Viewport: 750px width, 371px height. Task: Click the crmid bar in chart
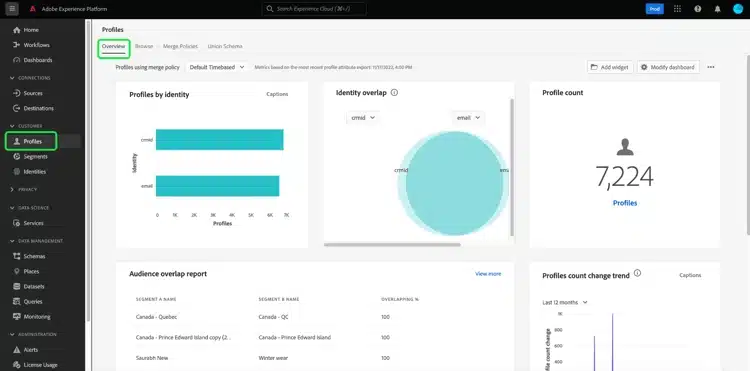220,140
